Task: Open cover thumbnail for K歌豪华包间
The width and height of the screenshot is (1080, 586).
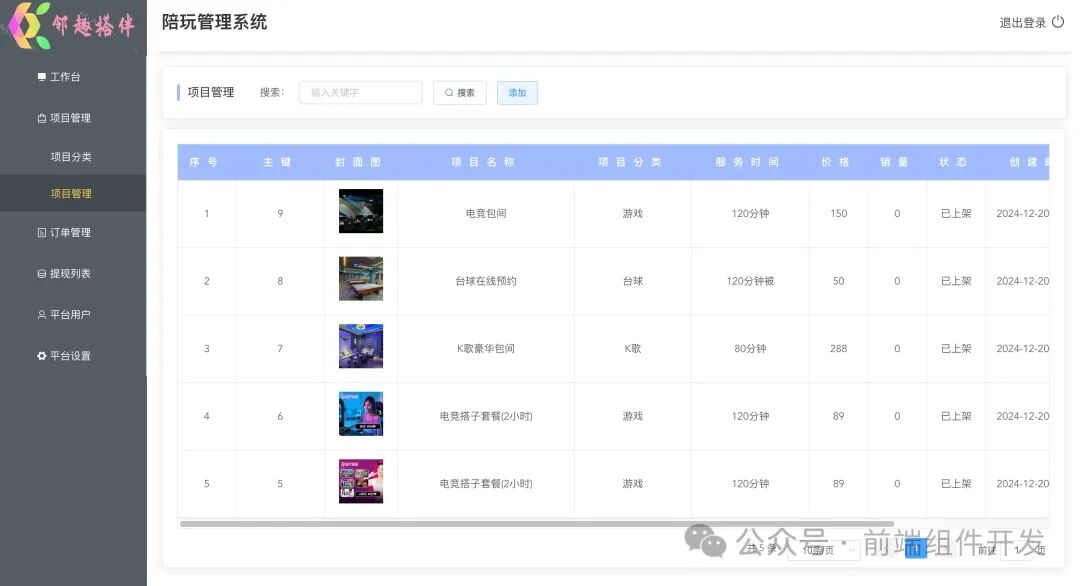Action: click(361, 346)
